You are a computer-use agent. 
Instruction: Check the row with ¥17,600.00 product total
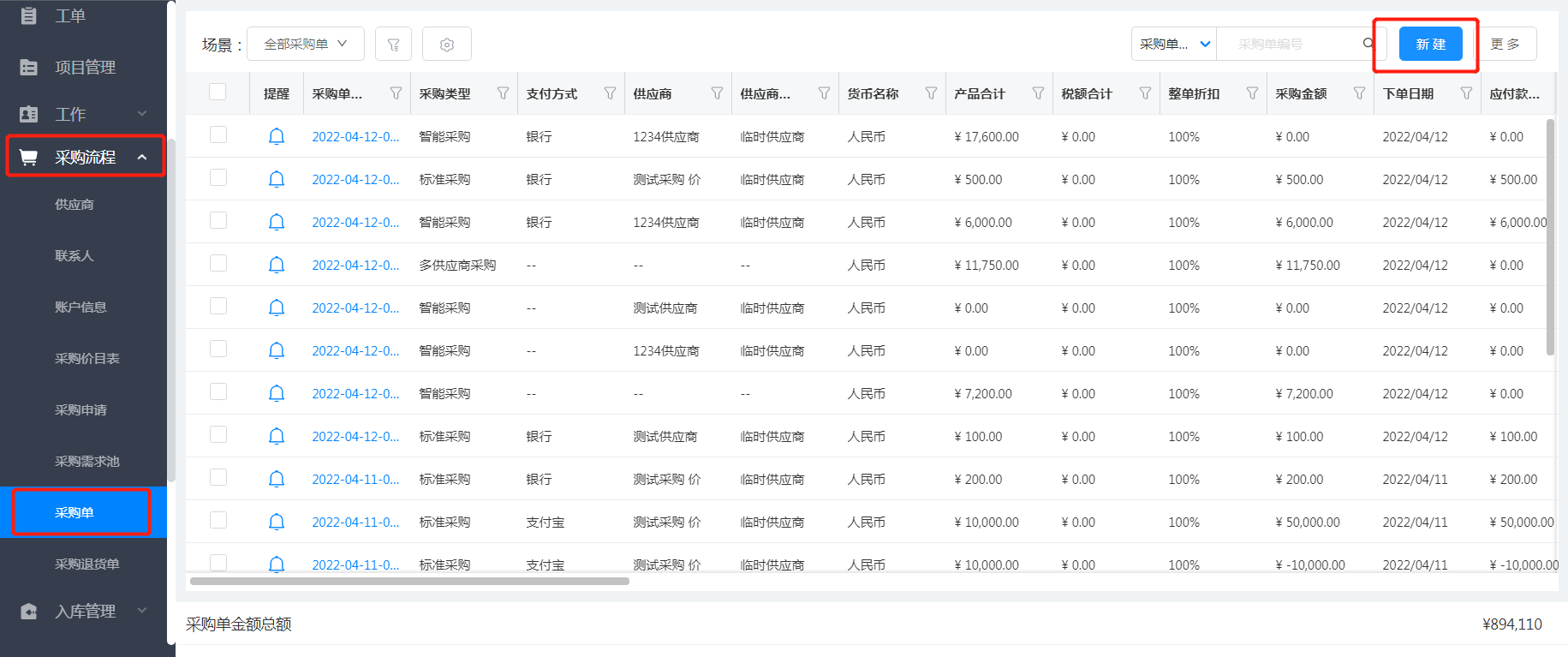click(218, 134)
